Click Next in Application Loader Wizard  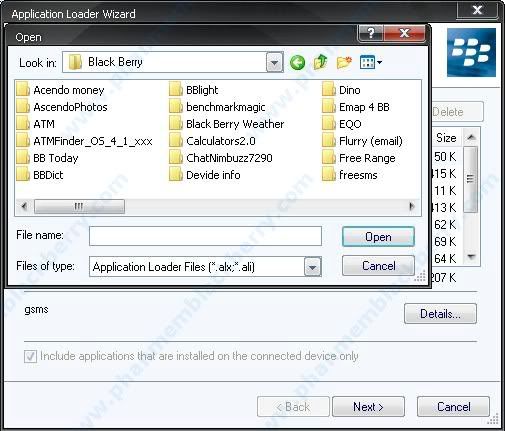pos(368,407)
